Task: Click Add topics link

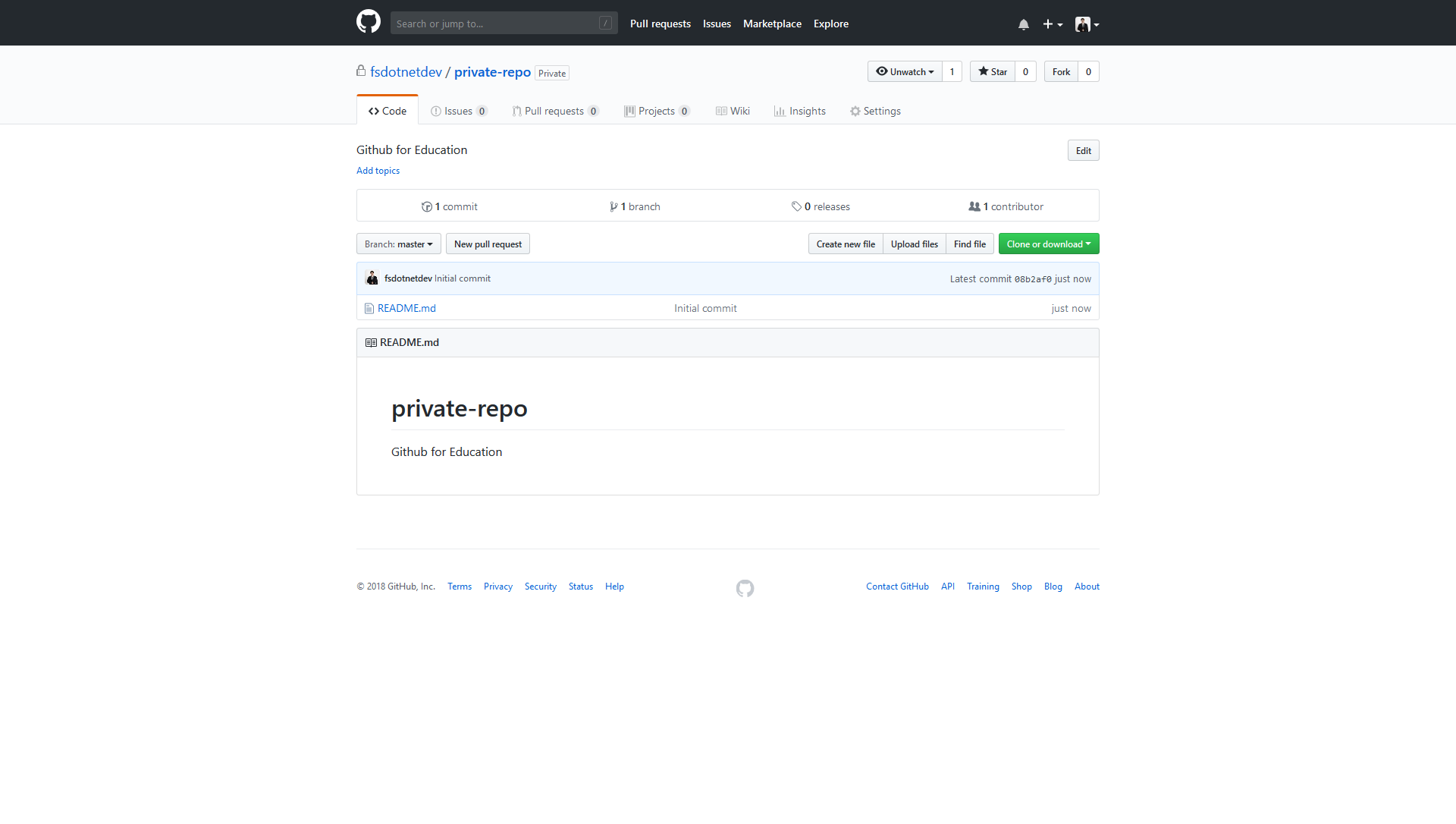Action: 378,171
